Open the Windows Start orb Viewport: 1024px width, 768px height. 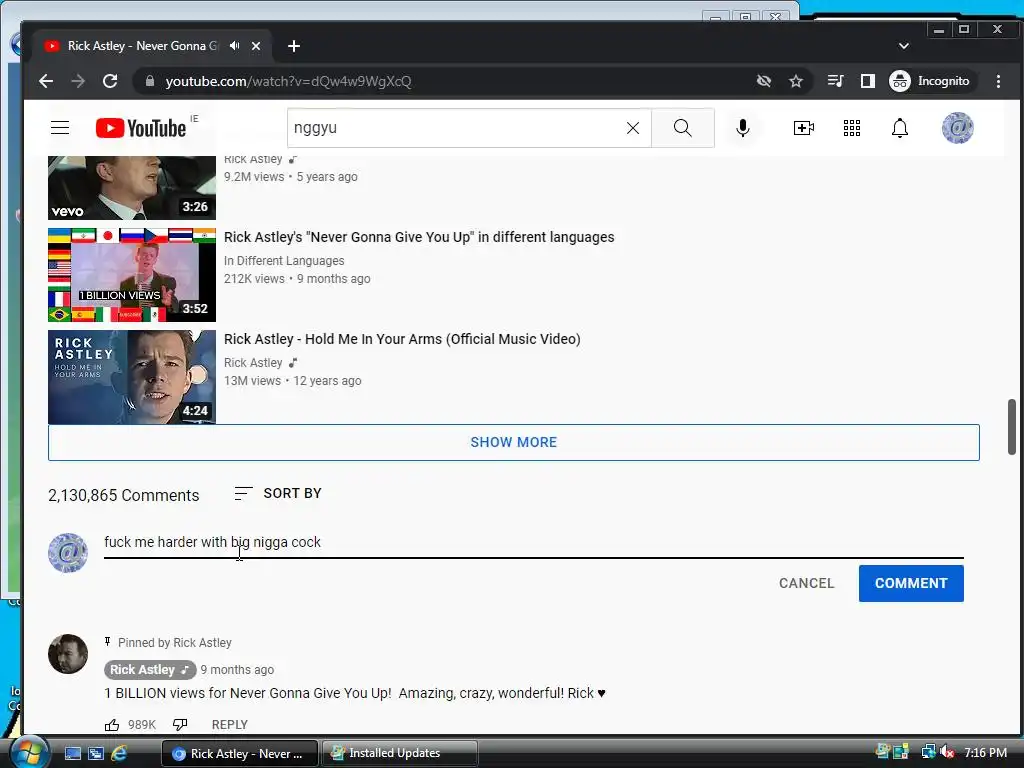pyautogui.click(x=28, y=752)
